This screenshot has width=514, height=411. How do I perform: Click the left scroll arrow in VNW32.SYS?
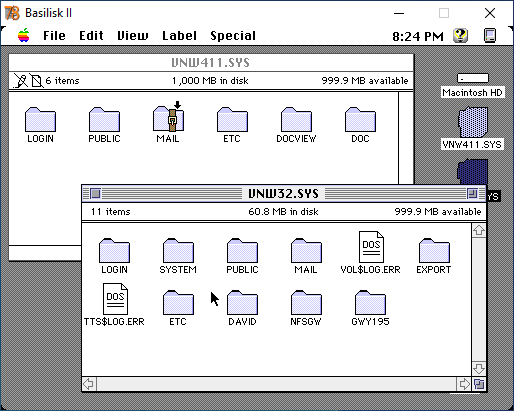pyautogui.click(x=89, y=384)
